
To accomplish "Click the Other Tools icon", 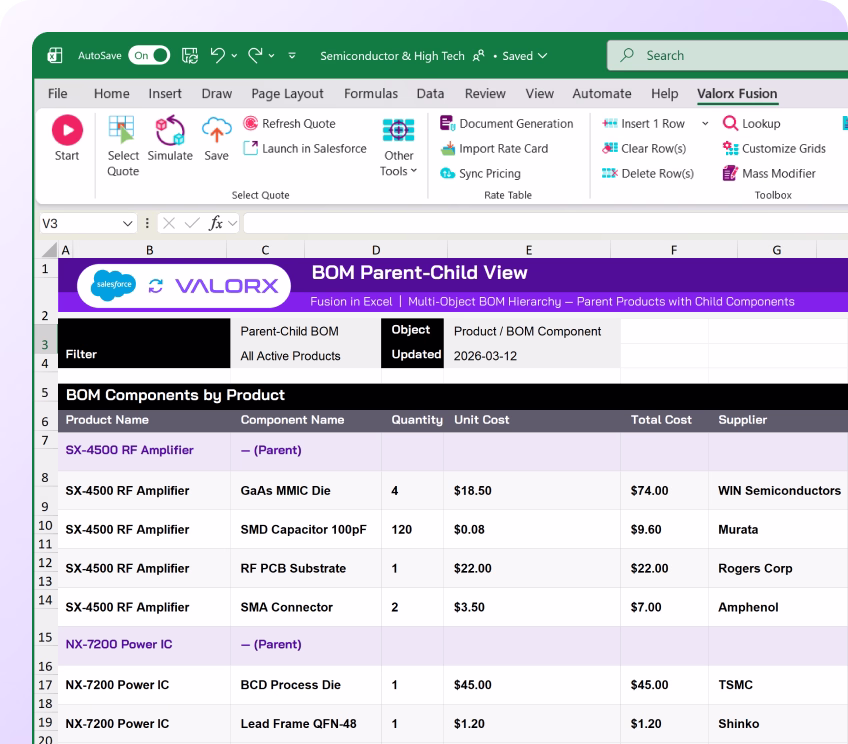I will tap(399, 130).
